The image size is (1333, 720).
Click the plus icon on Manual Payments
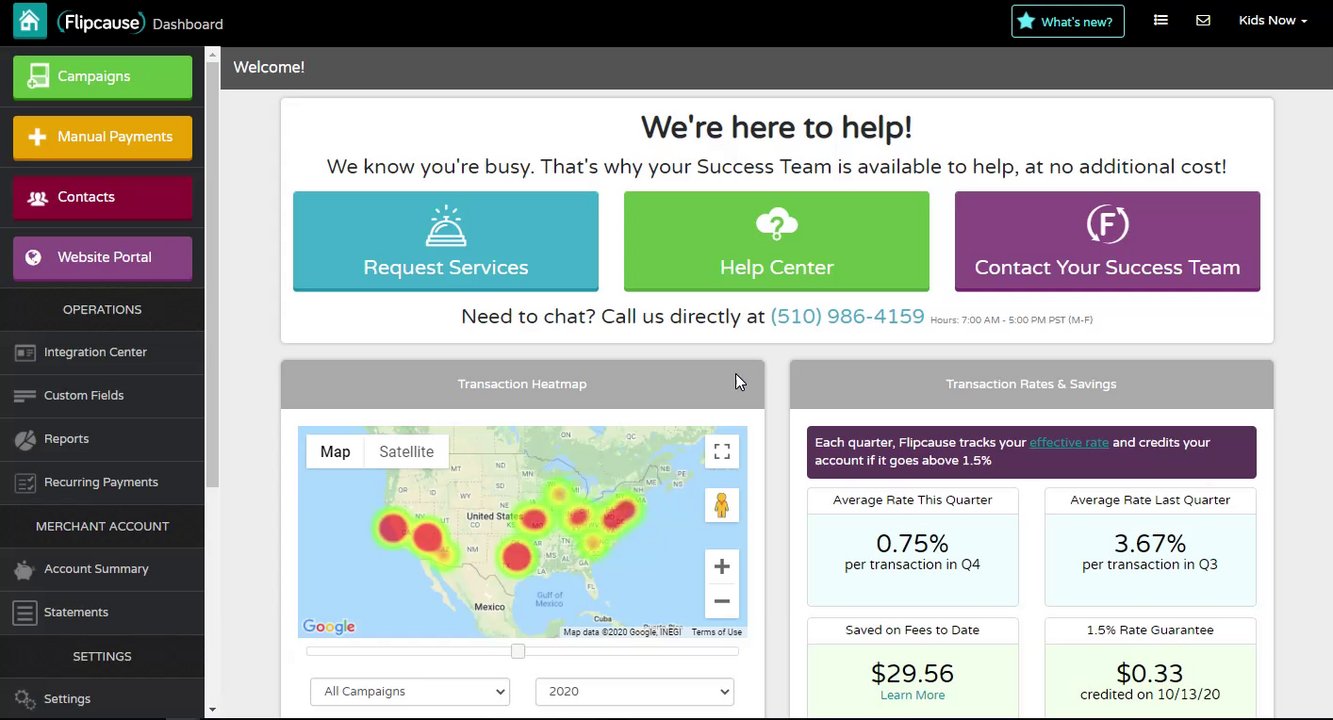[37, 137]
